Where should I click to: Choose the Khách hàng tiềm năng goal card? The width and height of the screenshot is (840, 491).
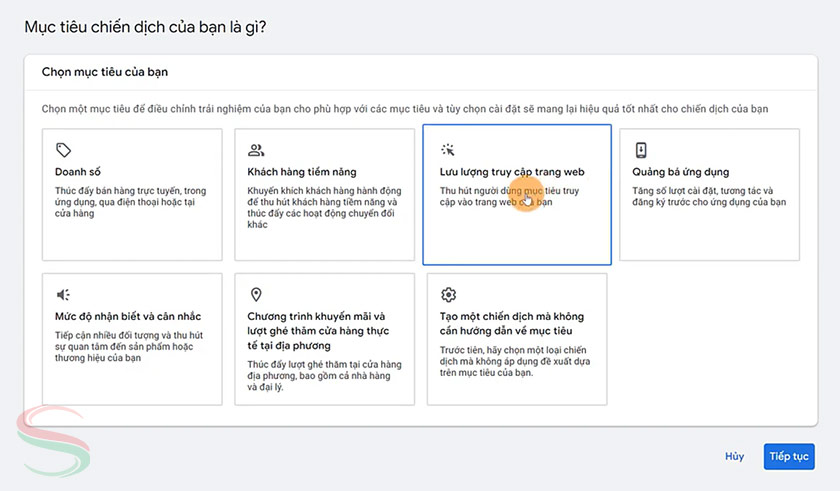pyautogui.click(x=324, y=195)
